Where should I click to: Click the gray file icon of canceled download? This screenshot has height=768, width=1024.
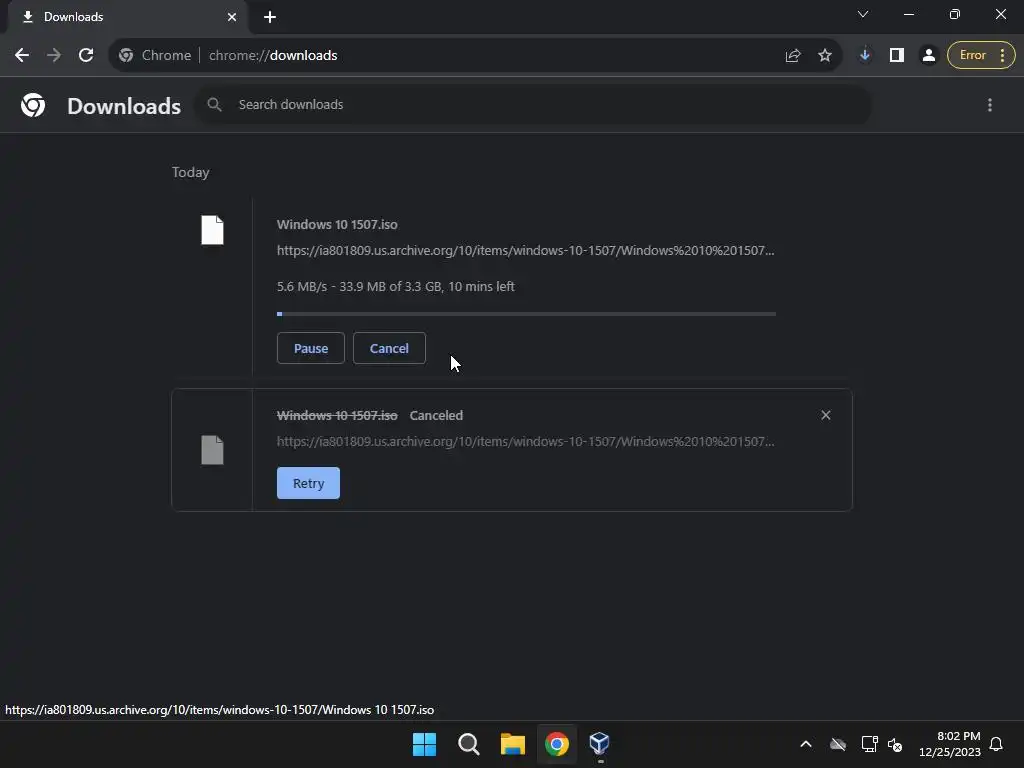(212, 450)
